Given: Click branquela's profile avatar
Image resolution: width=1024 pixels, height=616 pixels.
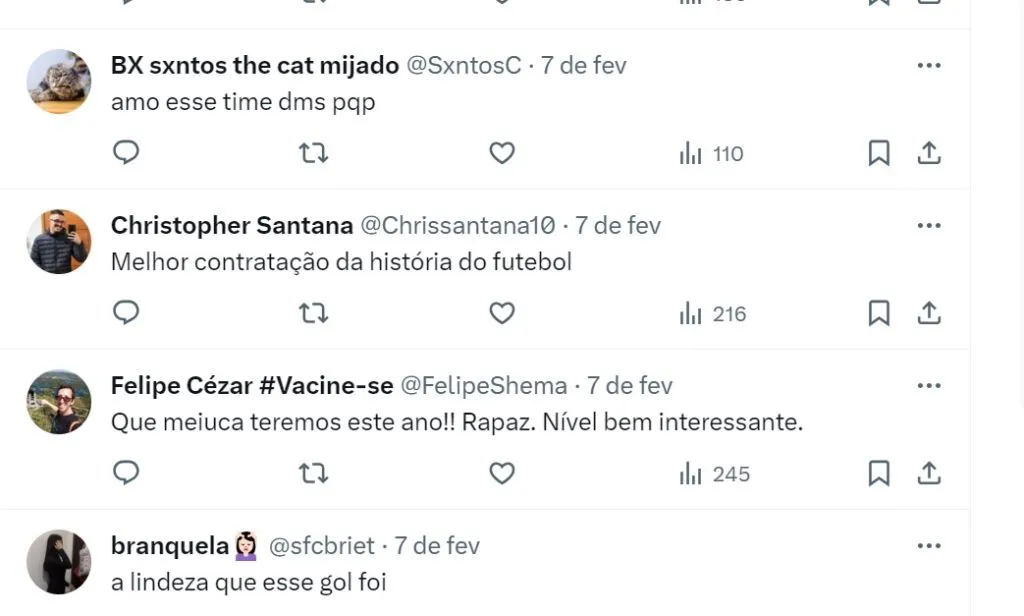Looking at the screenshot, I should point(59,561).
